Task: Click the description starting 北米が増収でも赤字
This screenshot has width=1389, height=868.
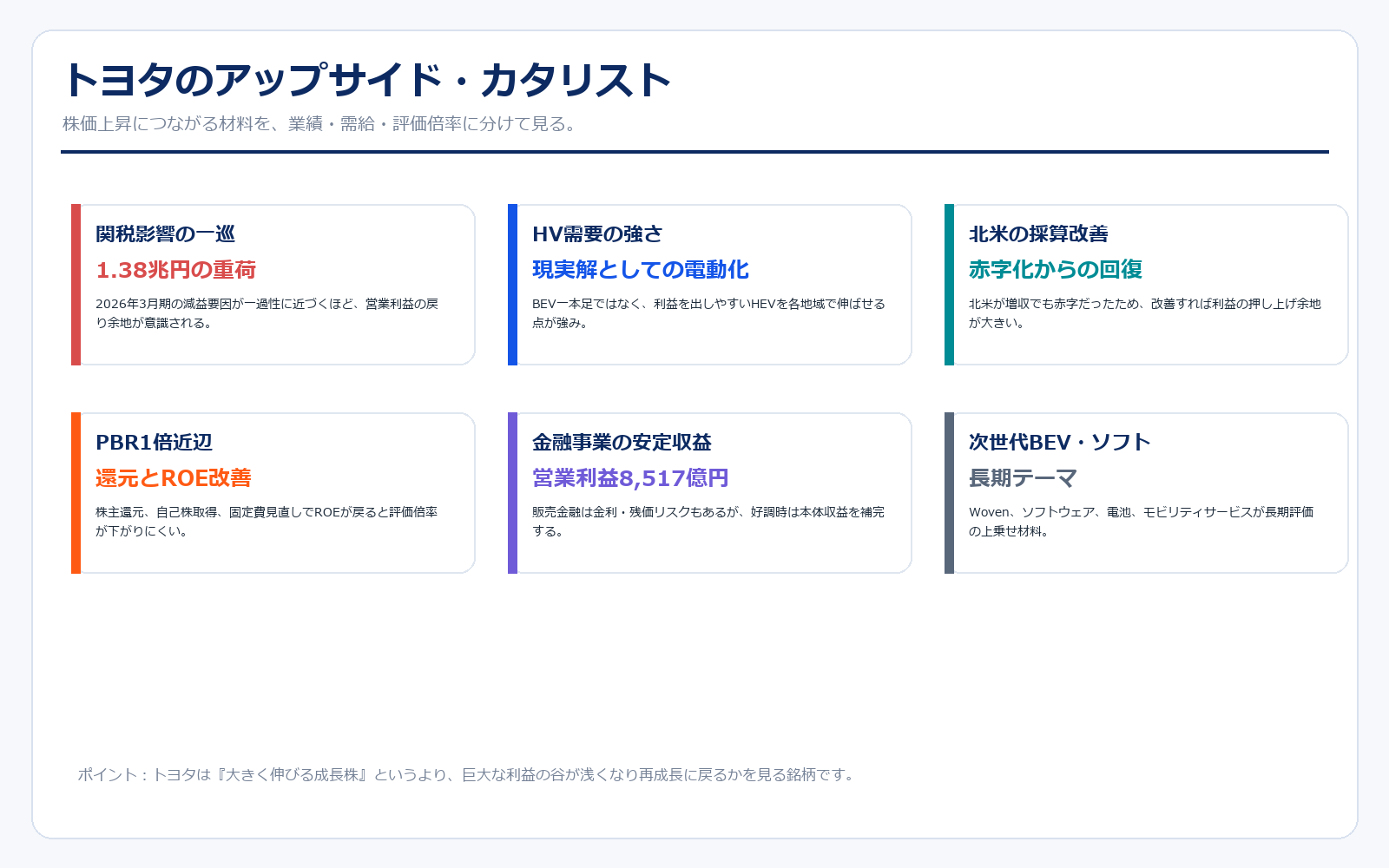Action: point(1145,313)
